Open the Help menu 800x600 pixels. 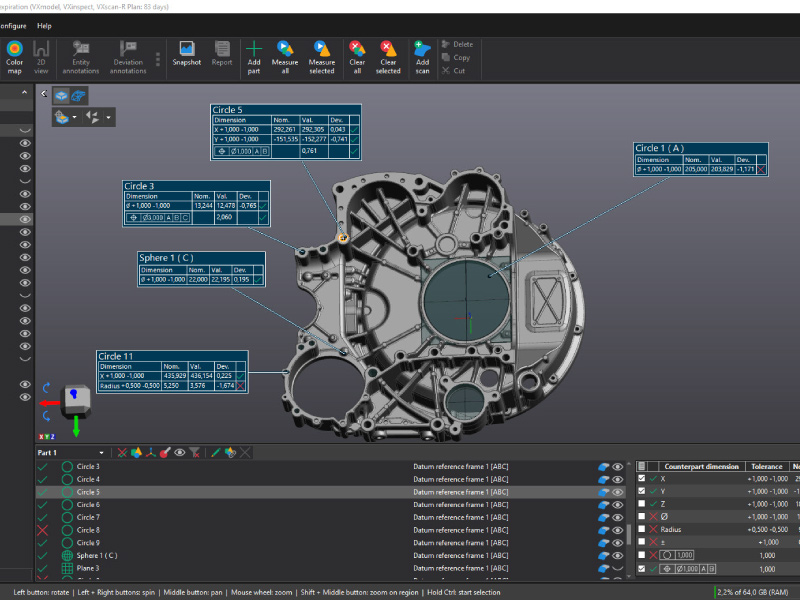44,25
